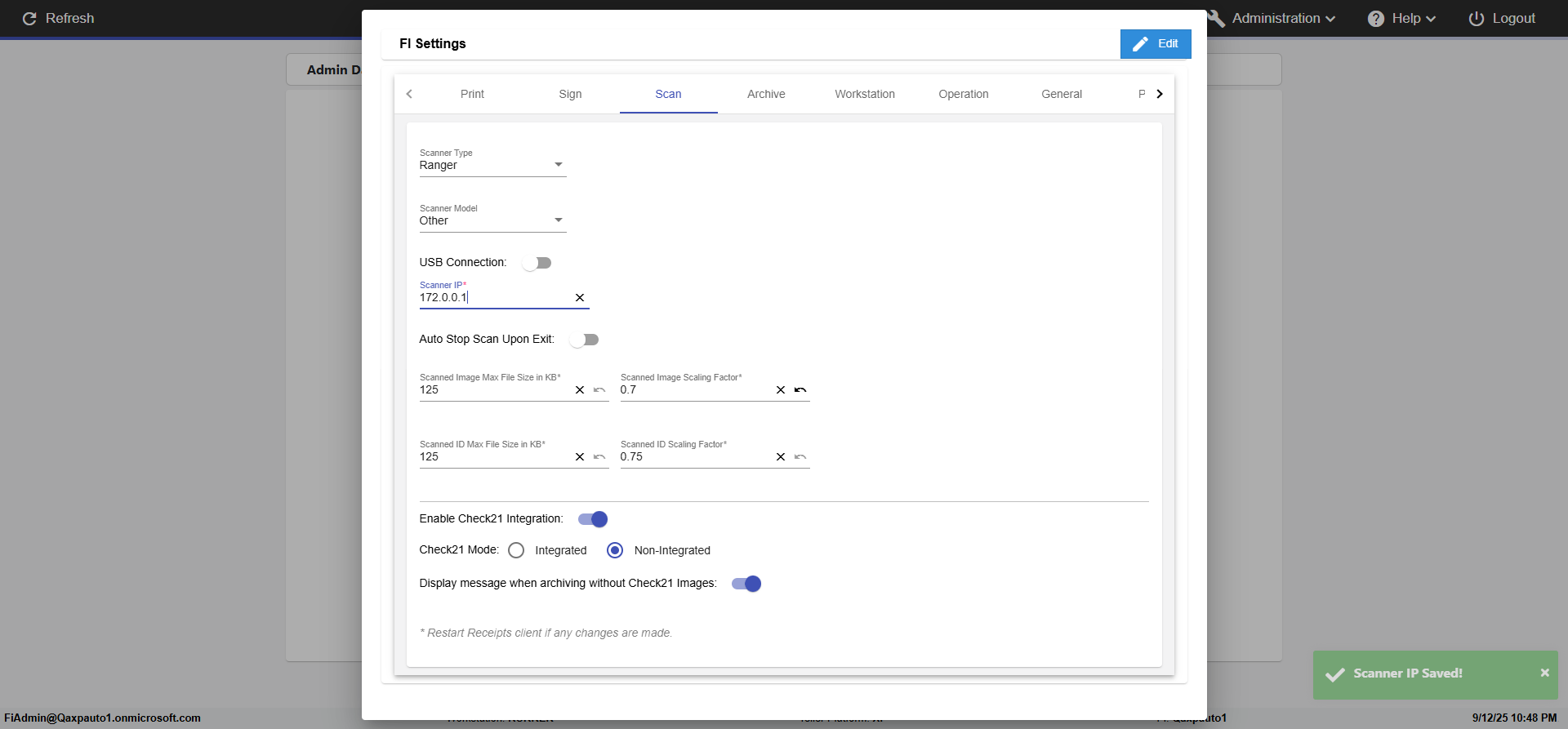Clear the Scanner IP field
Screen dimensions: 1568x729
(x=580, y=298)
